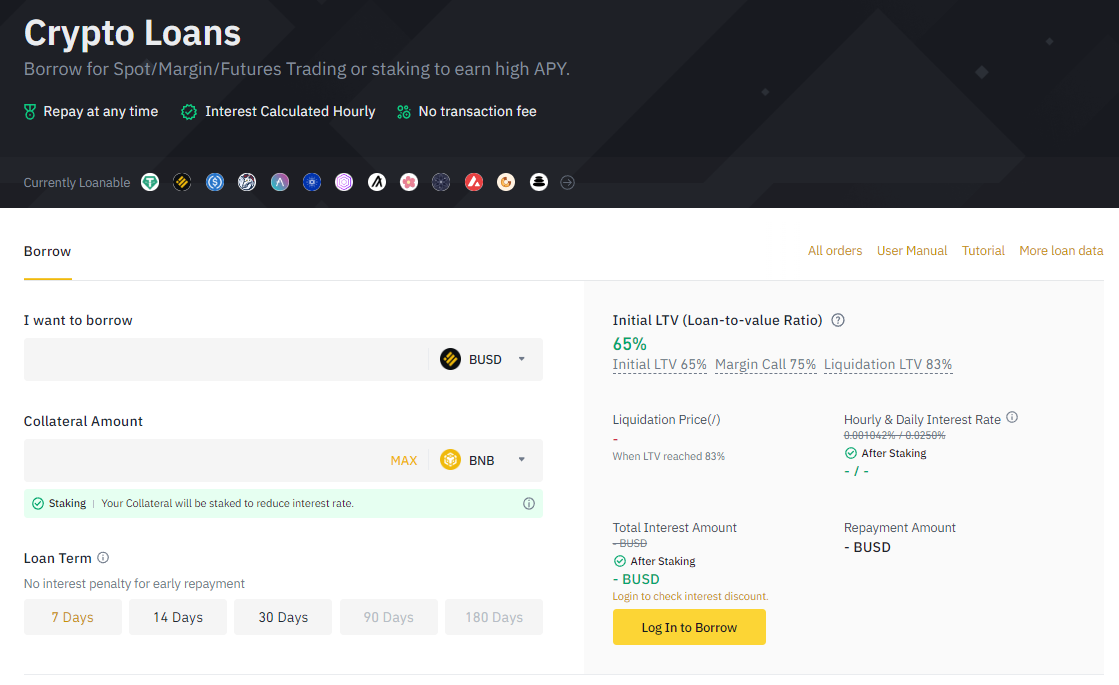The height and width of the screenshot is (685, 1119).
Task: Click the Margin Call 75% underlined text
Action: (x=765, y=365)
